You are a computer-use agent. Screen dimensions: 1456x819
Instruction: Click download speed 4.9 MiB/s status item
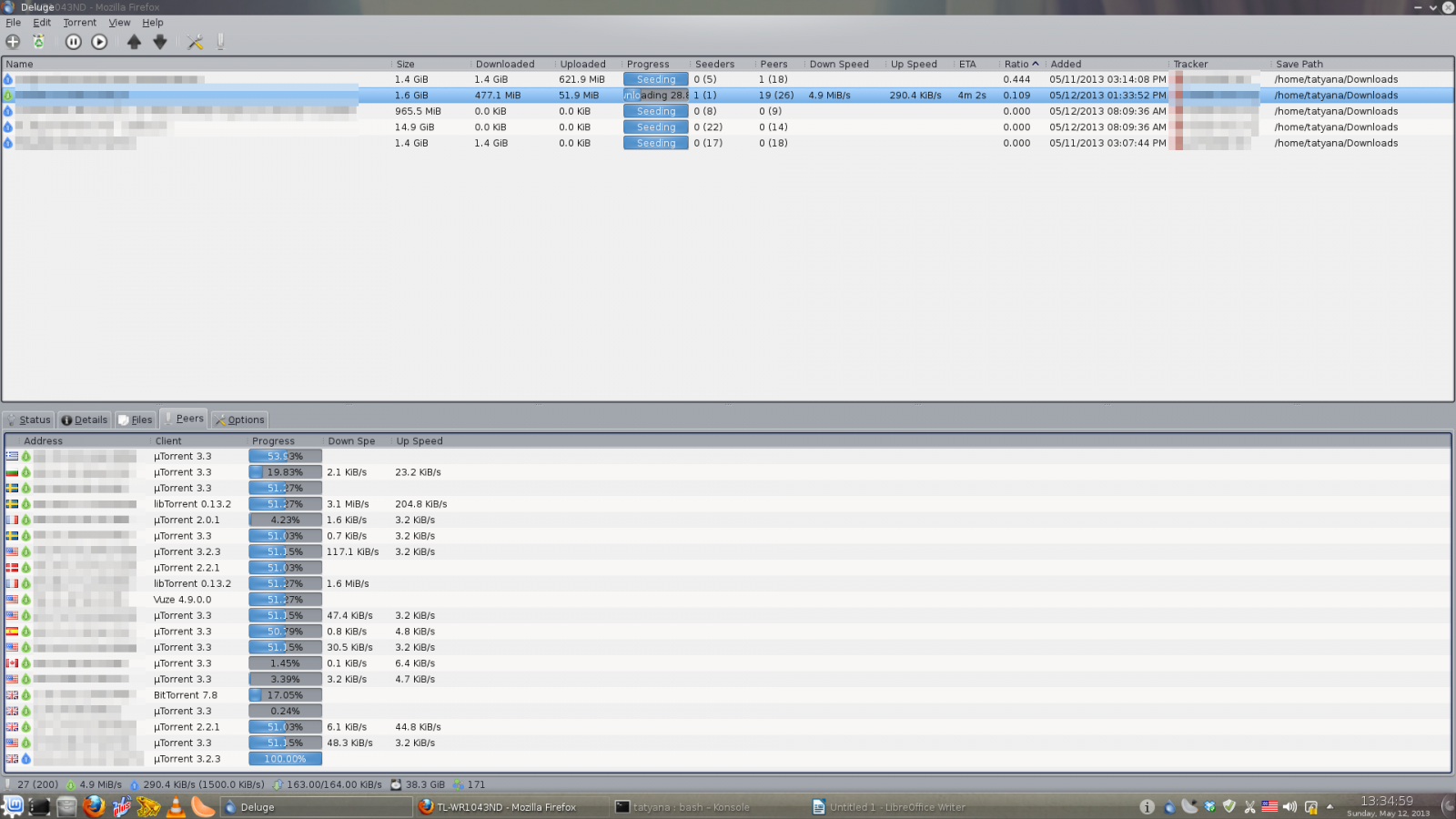coord(93,784)
